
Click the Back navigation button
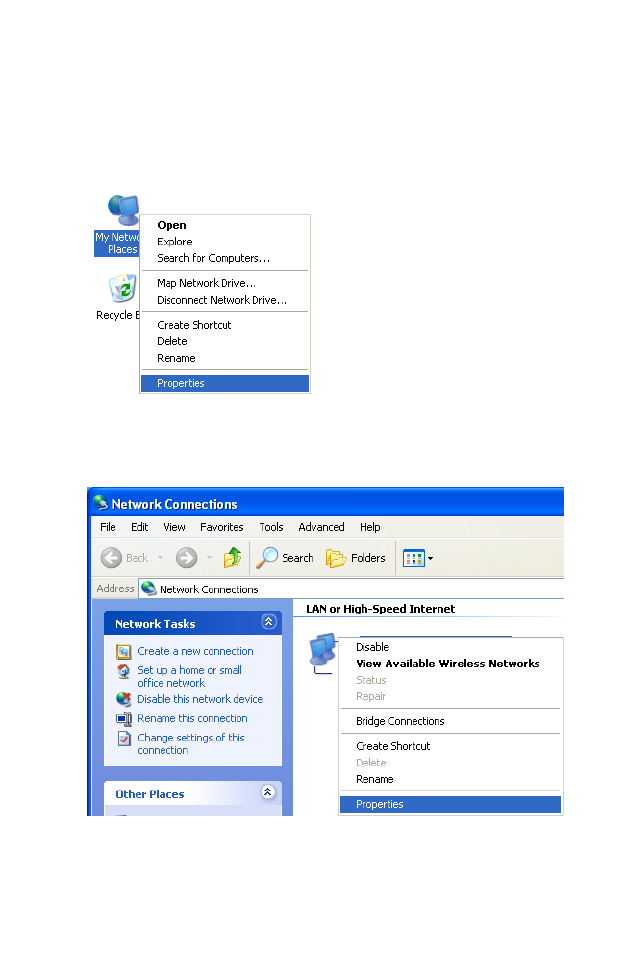tap(125, 558)
